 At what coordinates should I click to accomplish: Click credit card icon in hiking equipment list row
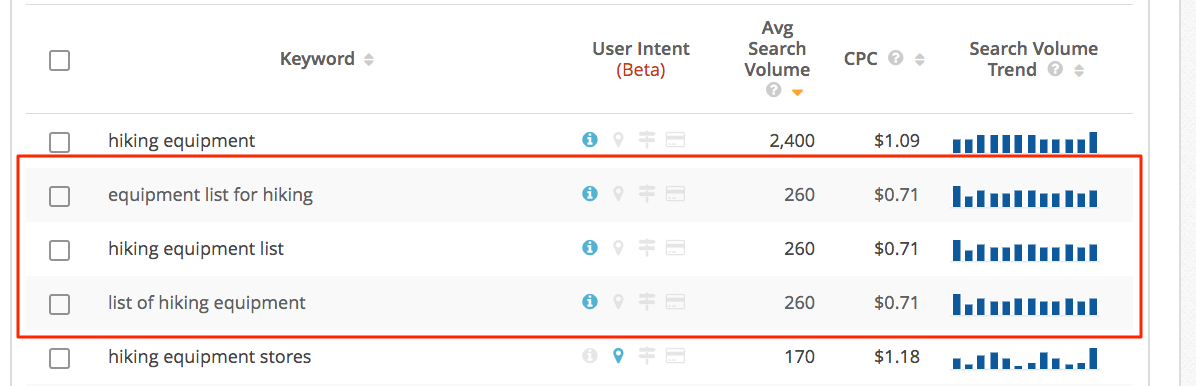pyautogui.click(x=675, y=249)
